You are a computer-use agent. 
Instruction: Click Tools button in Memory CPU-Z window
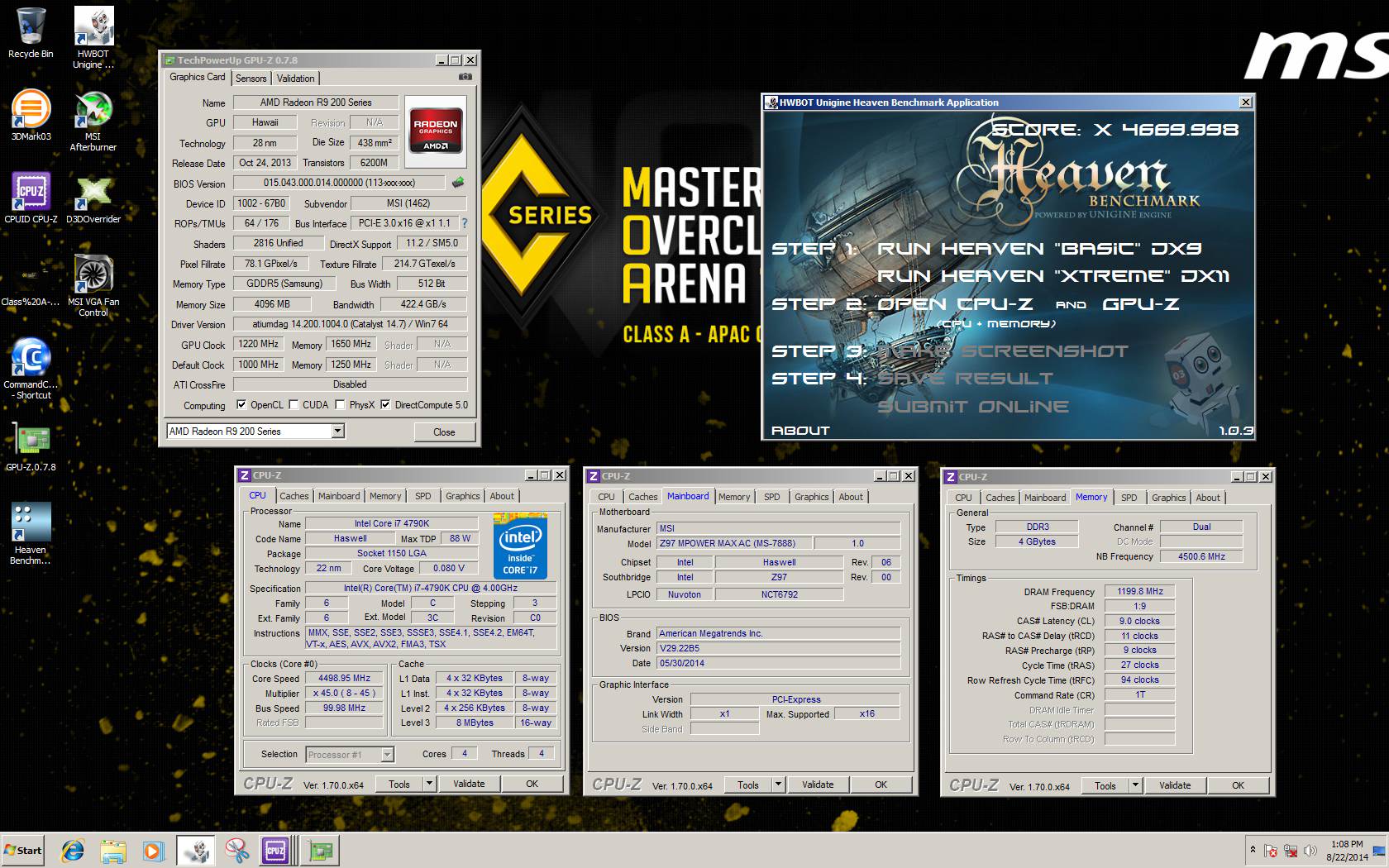pyautogui.click(x=1105, y=785)
